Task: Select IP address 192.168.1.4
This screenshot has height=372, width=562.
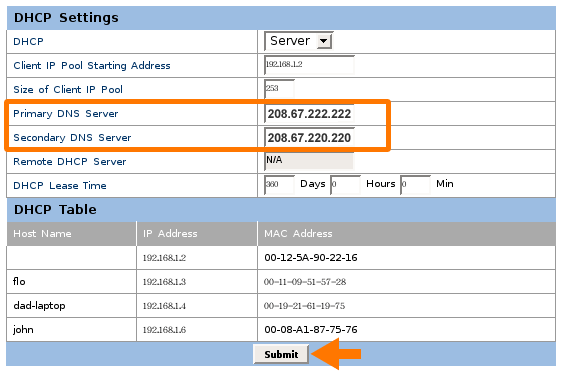Action: pyautogui.click(x=164, y=306)
